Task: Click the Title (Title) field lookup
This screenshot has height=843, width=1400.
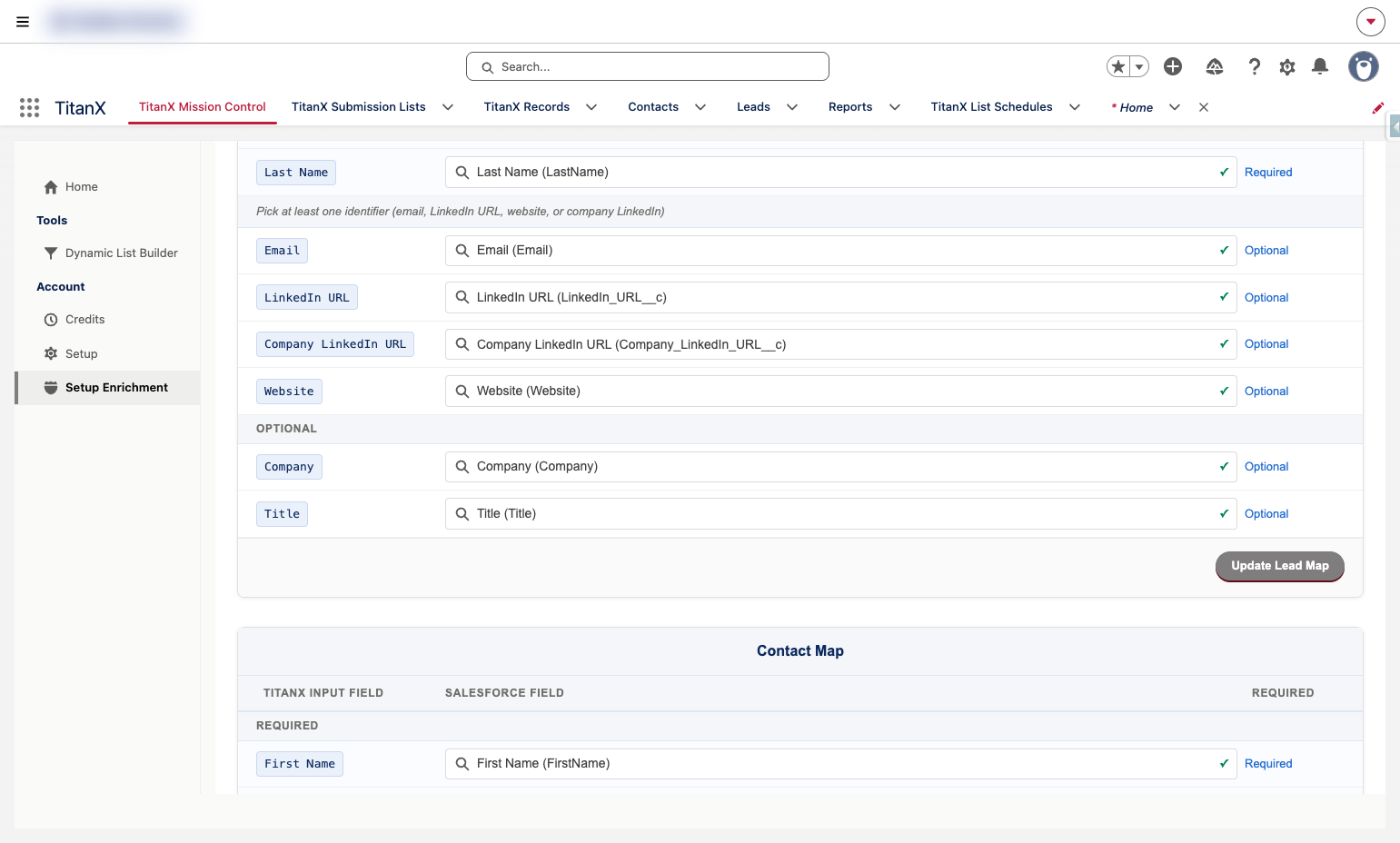Action: [x=840, y=514]
